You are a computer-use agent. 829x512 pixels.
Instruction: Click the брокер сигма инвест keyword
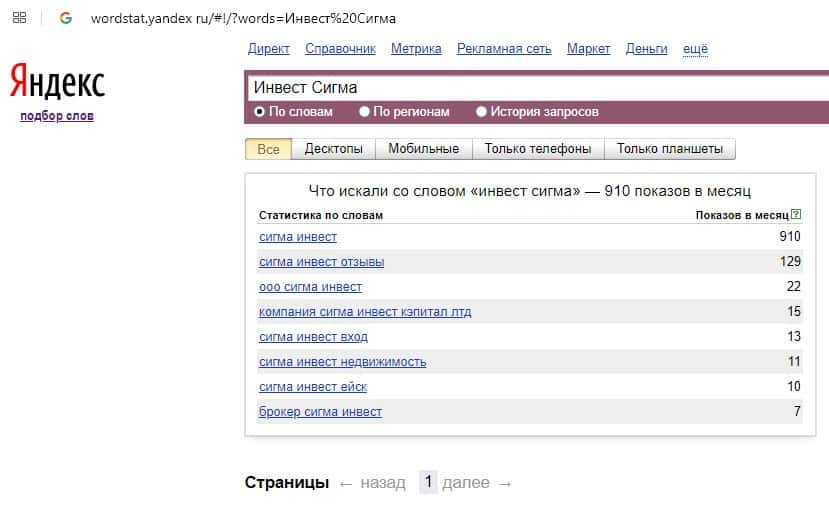[320, 412]
